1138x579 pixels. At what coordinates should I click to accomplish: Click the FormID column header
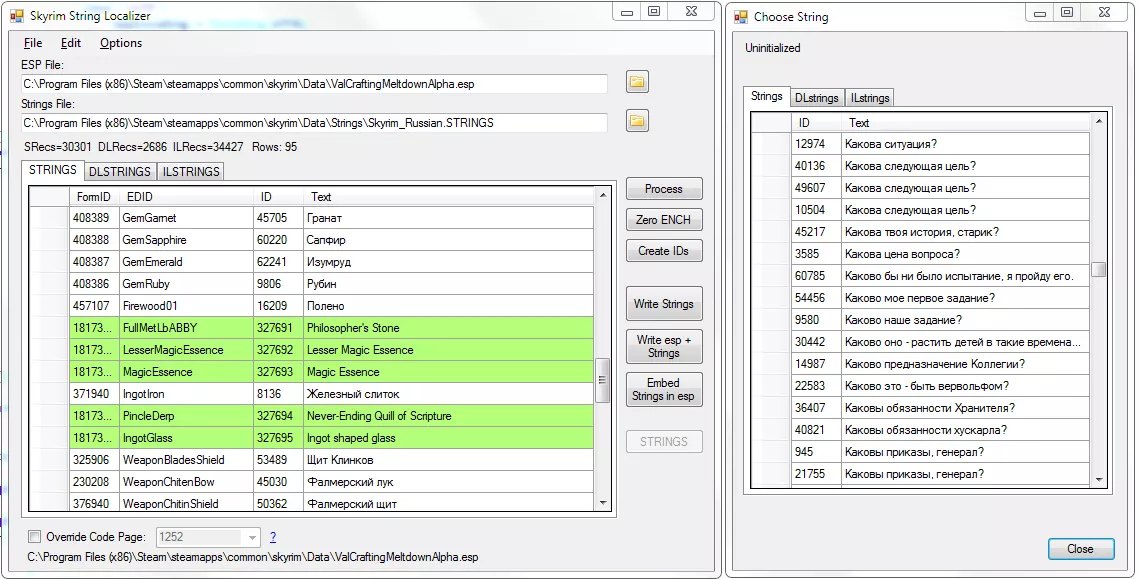tap(94, 197)
